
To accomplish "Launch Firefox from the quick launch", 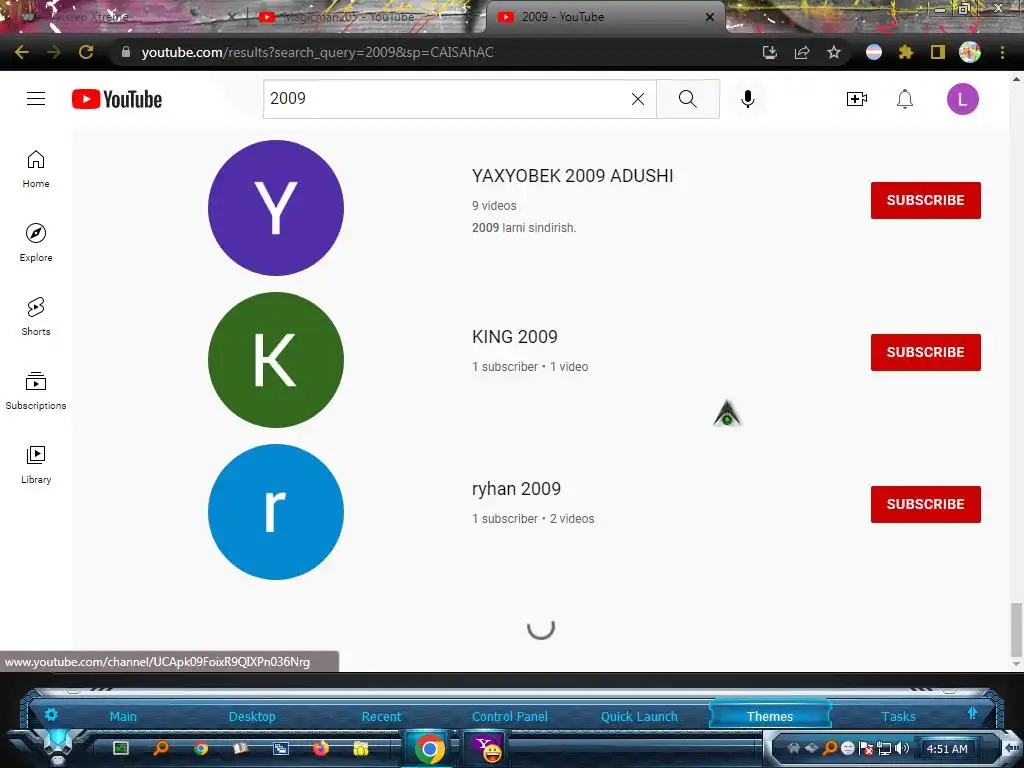I will (x=320, y=748).
